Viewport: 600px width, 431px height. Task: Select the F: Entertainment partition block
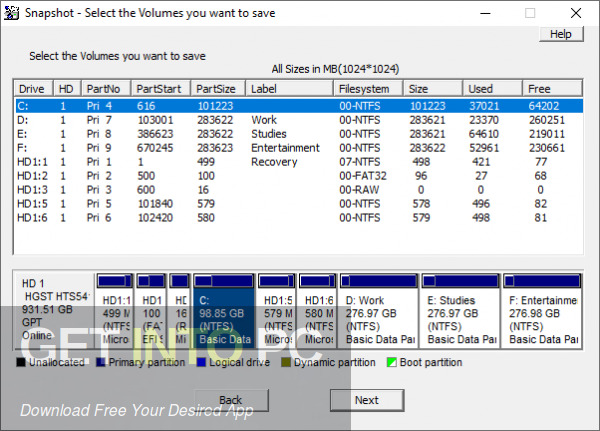point(542,310)
